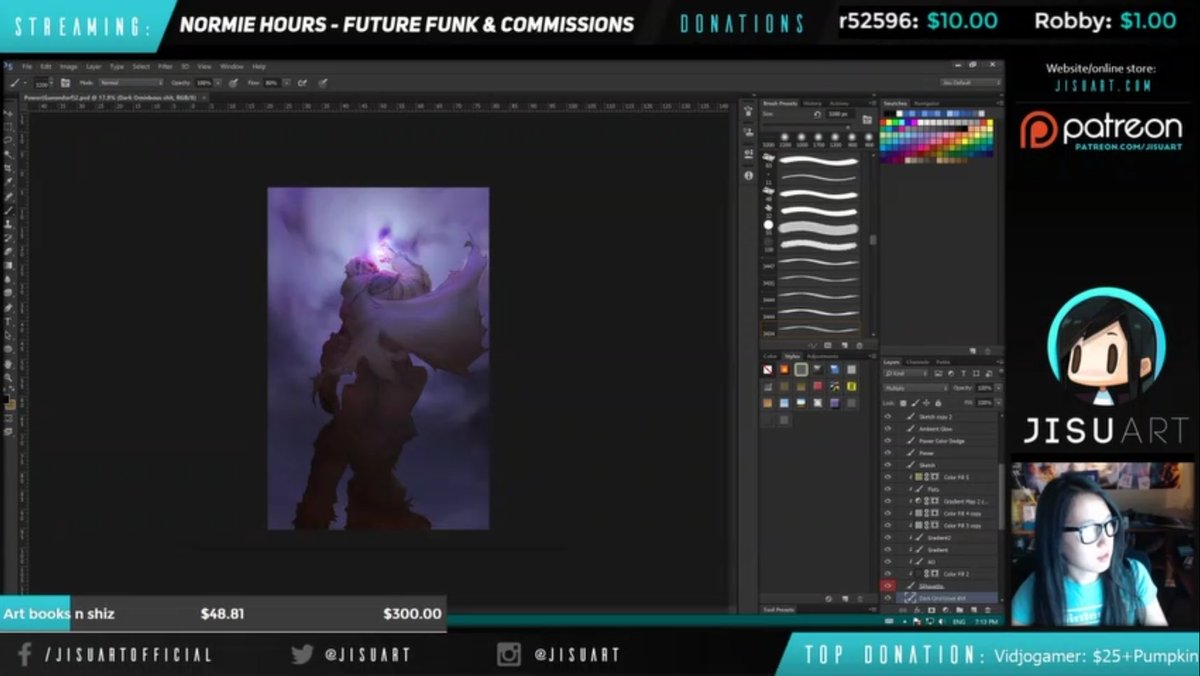Toggle visibility of Color Fill 5 layer

[x=888, y=477]
